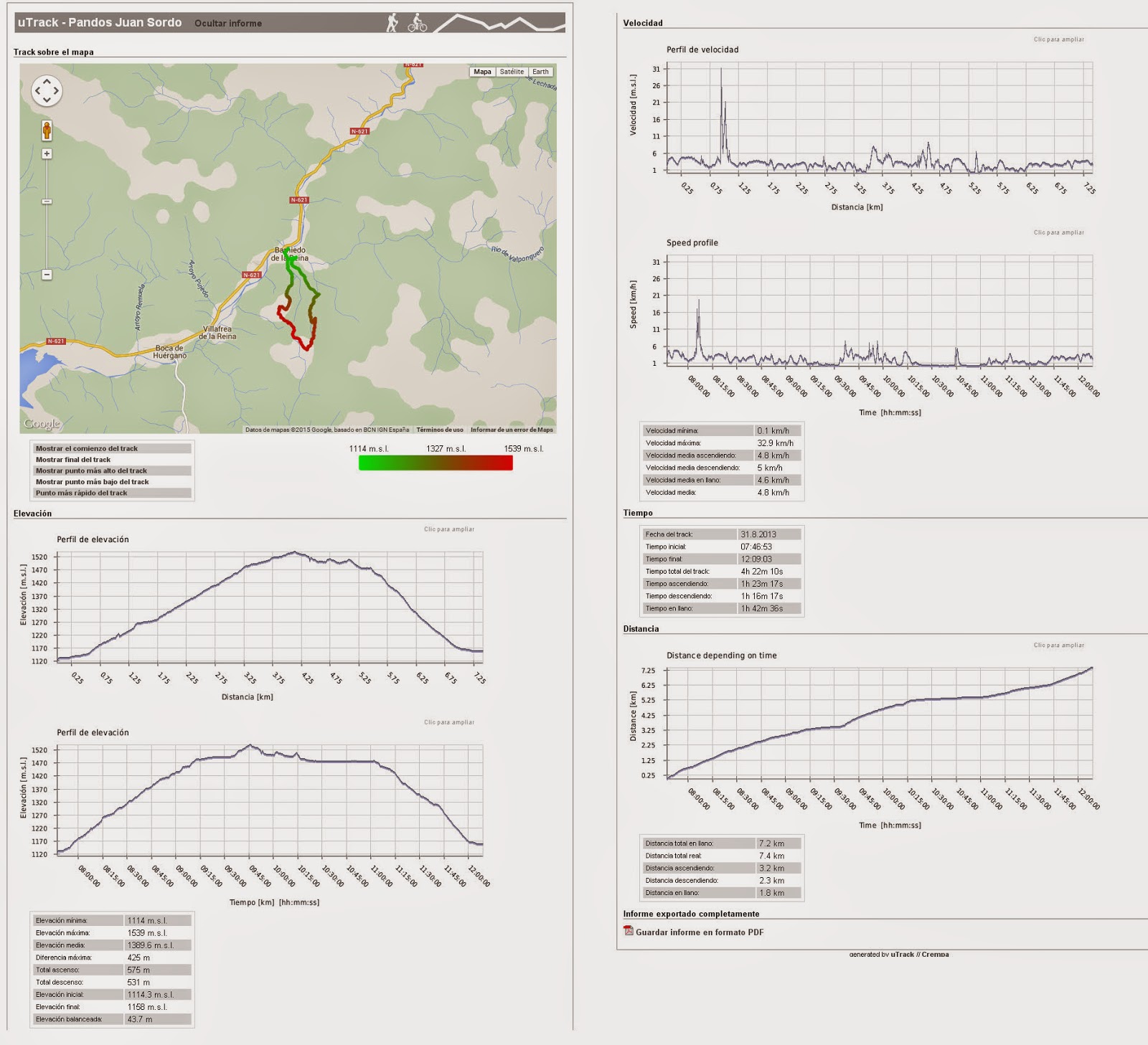Click Ocultar informe in the title bar
1148x1045 pixels.
tap(229, 22)
